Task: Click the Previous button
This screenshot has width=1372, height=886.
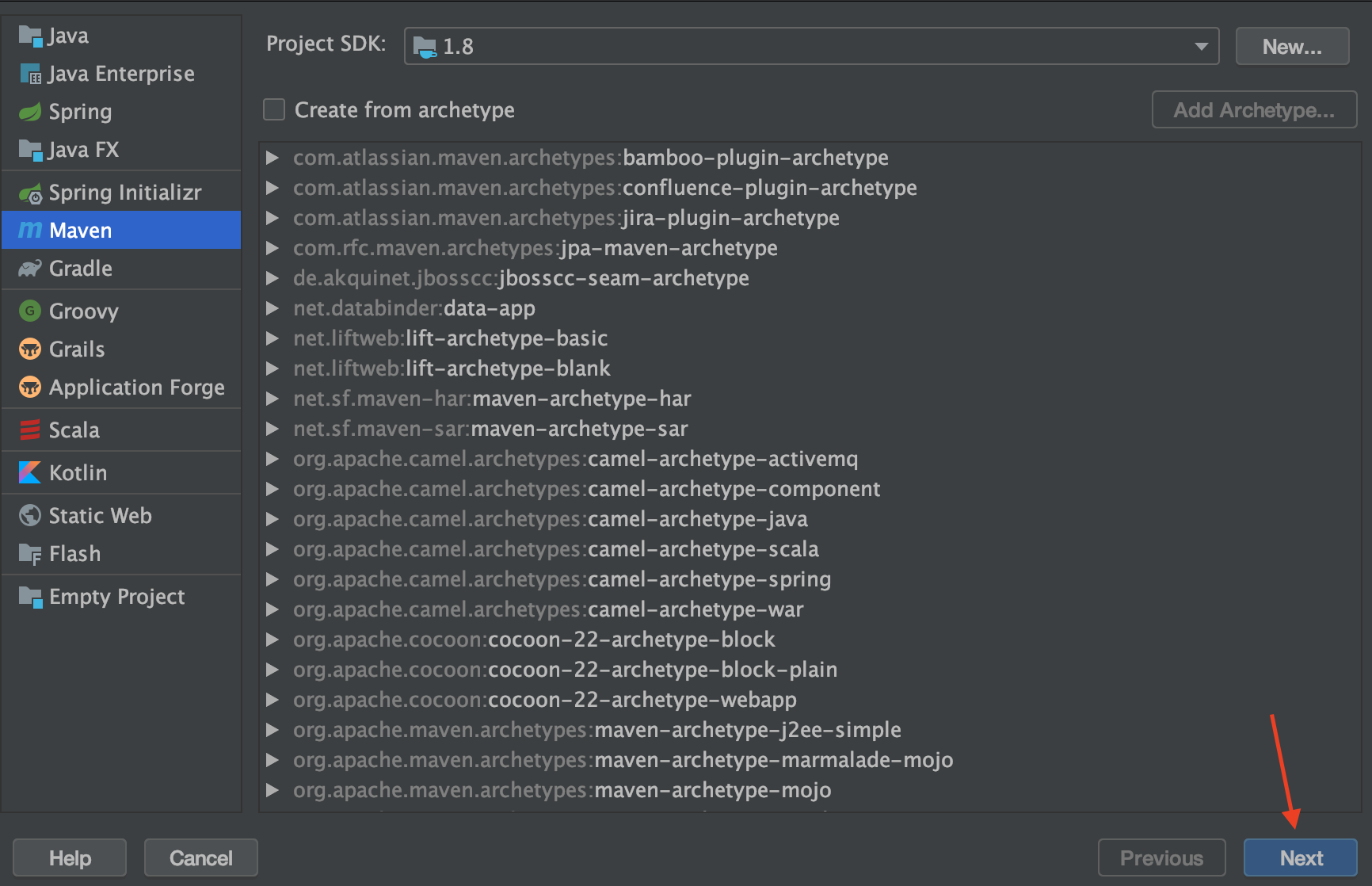Action: click(1161, 857)
